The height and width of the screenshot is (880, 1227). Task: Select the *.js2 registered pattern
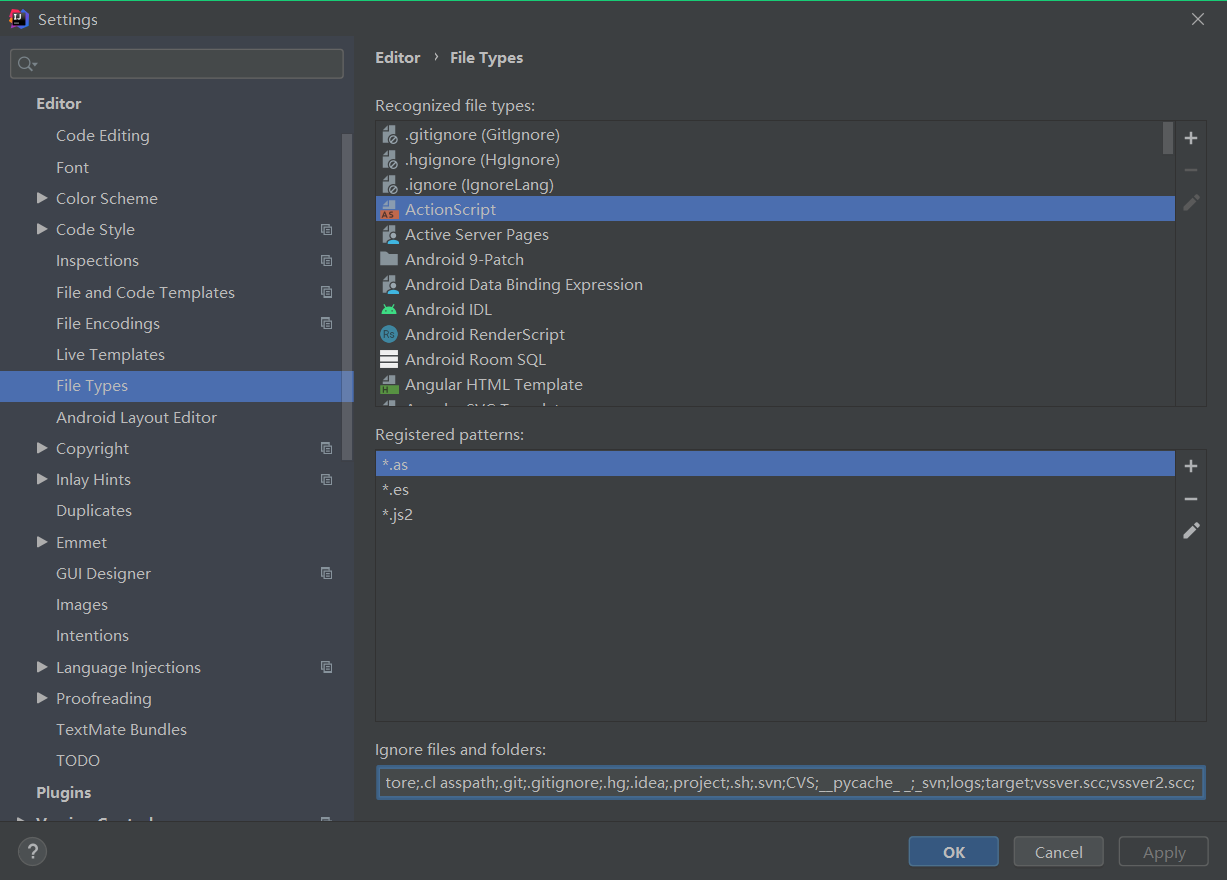pyautogui.click(x=775, y=514)
